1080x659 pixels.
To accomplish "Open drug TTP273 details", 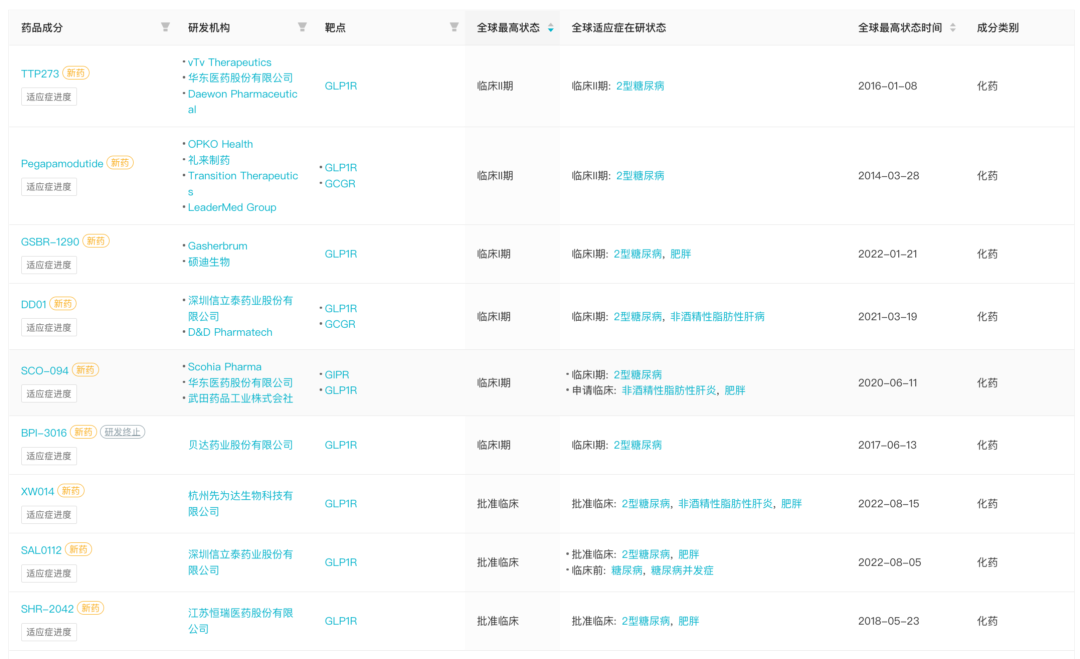I will (40, 74).
